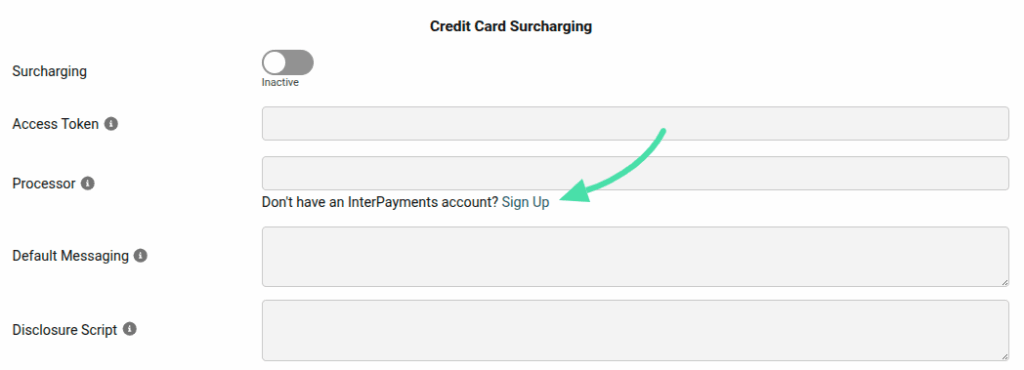Open the Default Messaging info tooltip icon
The width and height of the screenshot is (1024, 370).
pyautogui.click(x=140, y=255)
